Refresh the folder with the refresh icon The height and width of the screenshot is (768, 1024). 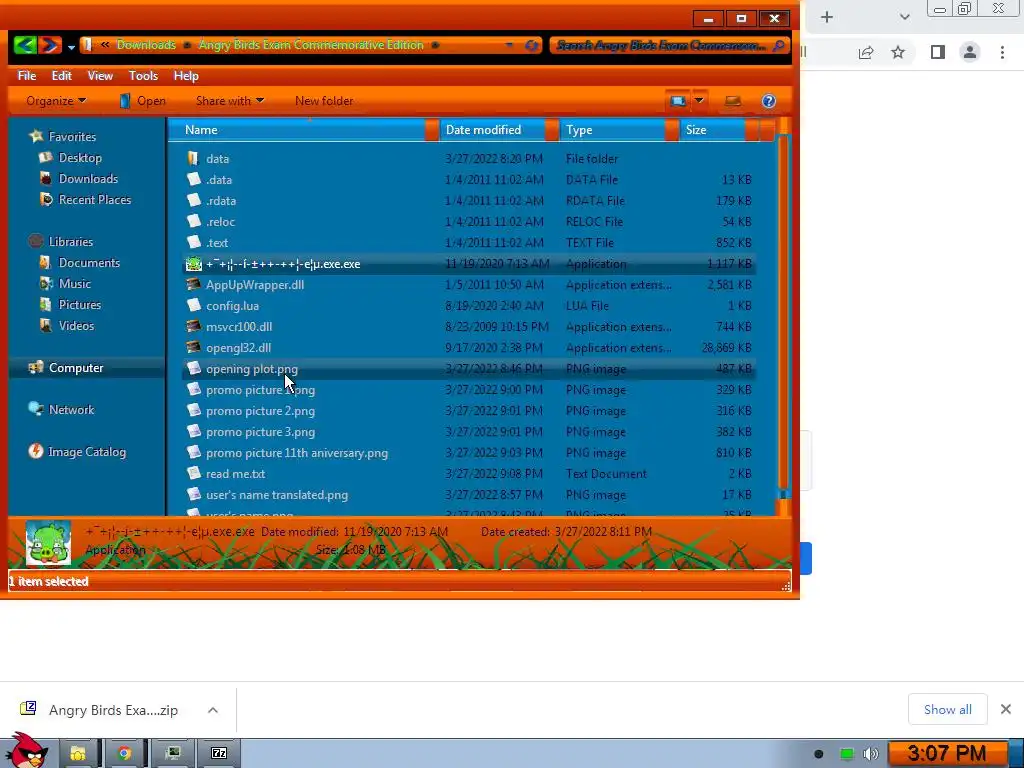(532, 45)
